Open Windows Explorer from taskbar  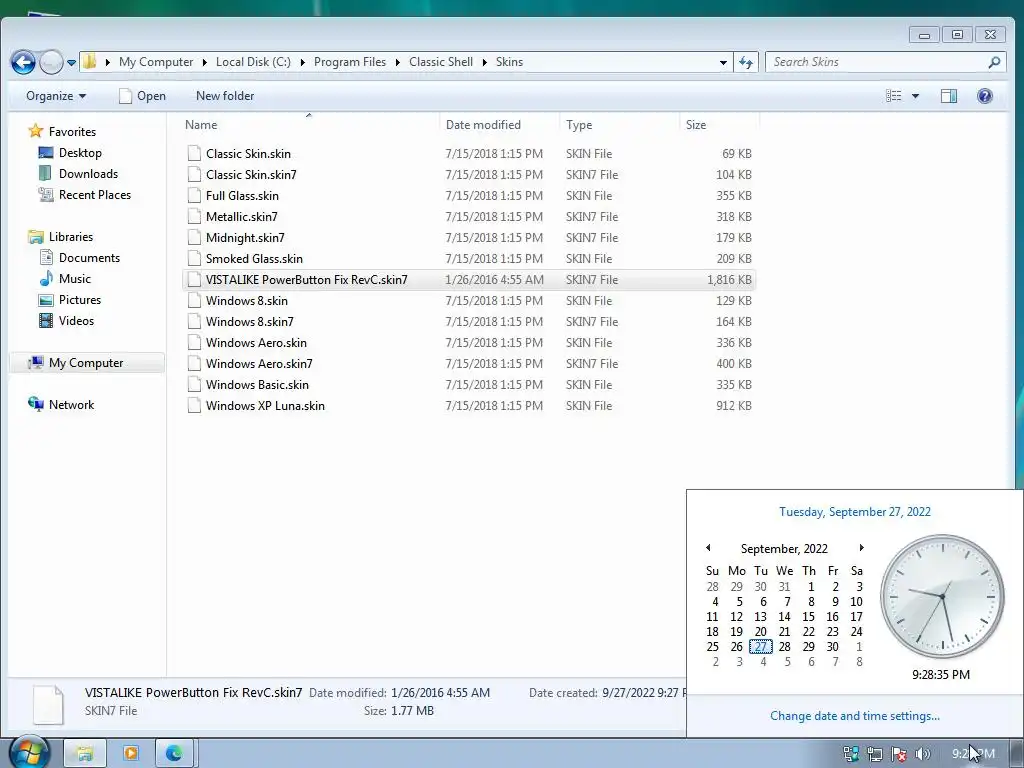(85, 754)
